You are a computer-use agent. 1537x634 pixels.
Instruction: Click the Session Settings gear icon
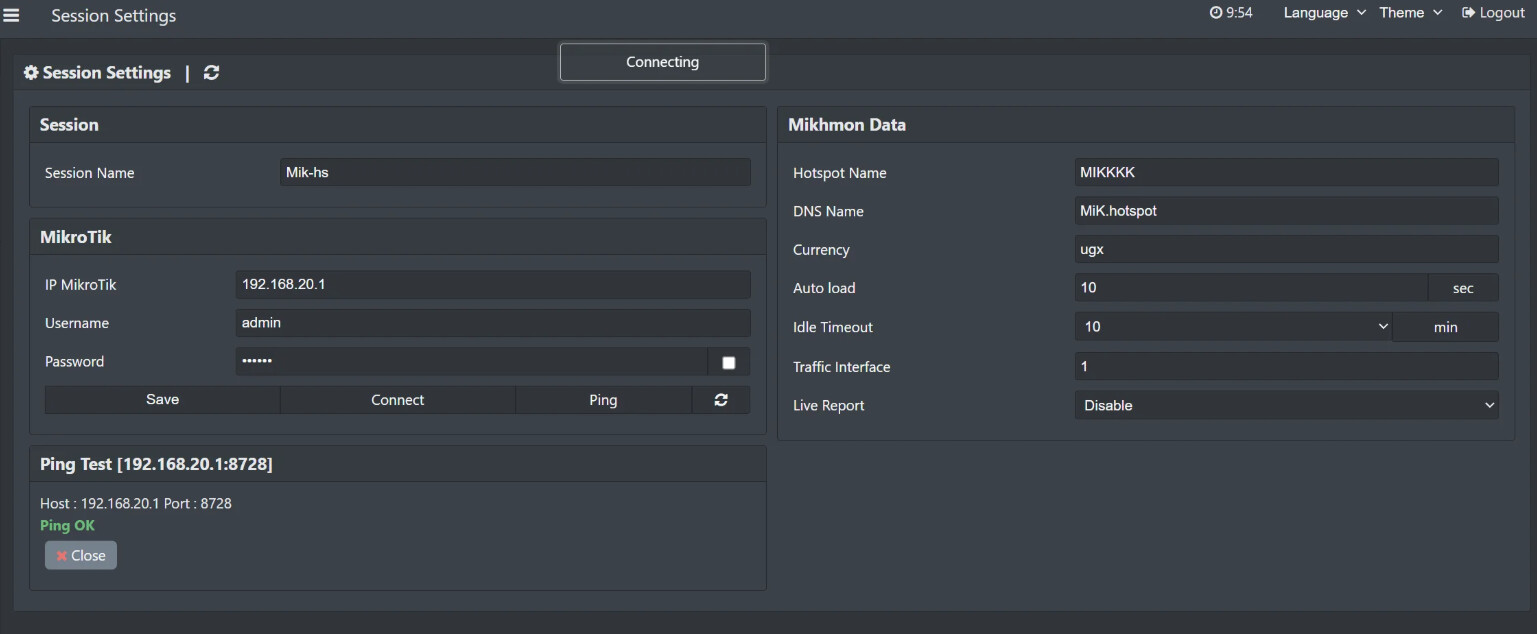click(31, 73)
